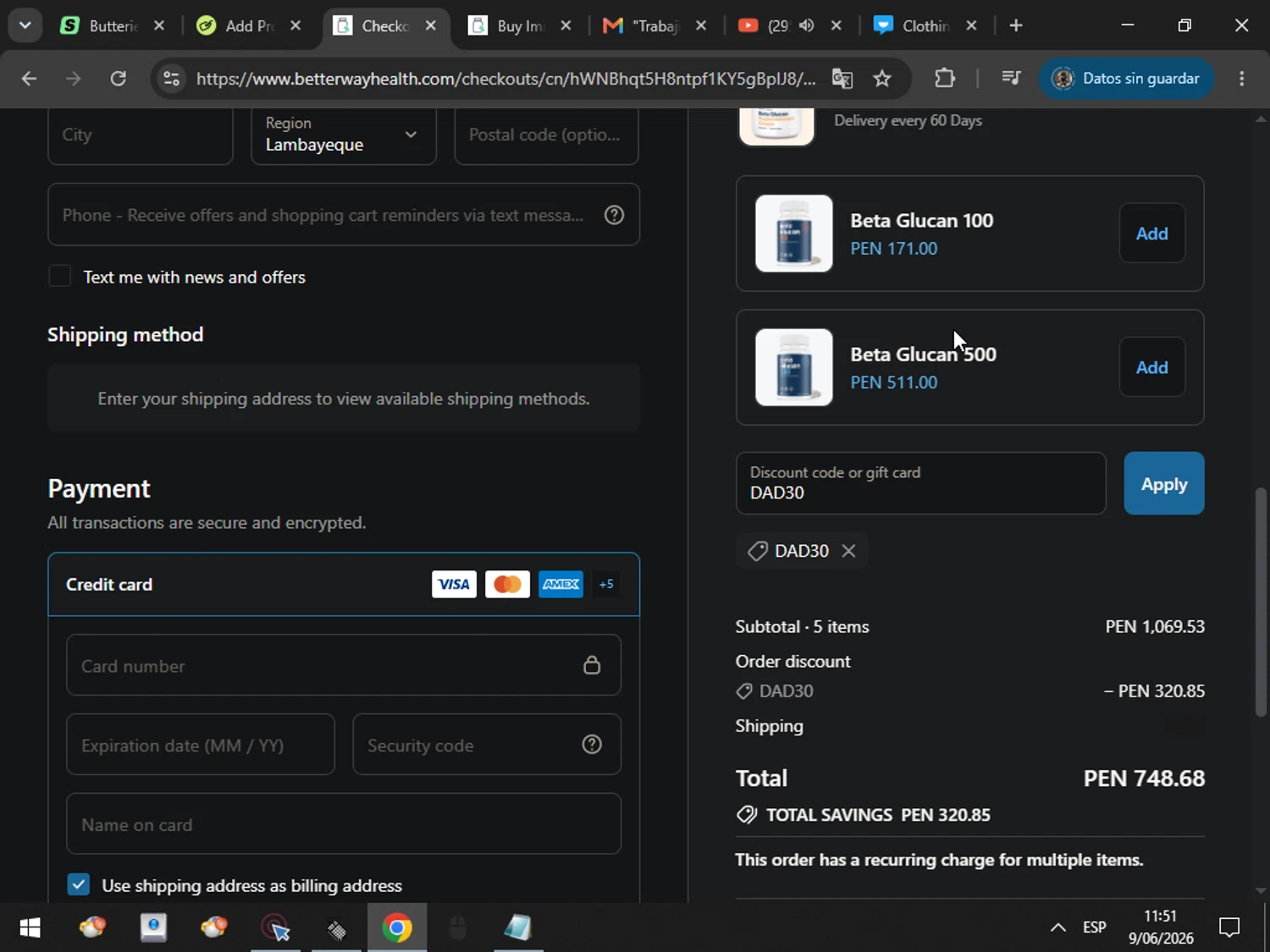Screen dimensions: 1270x952
Task: Focus the Card number field
Action: coord(343,665)
